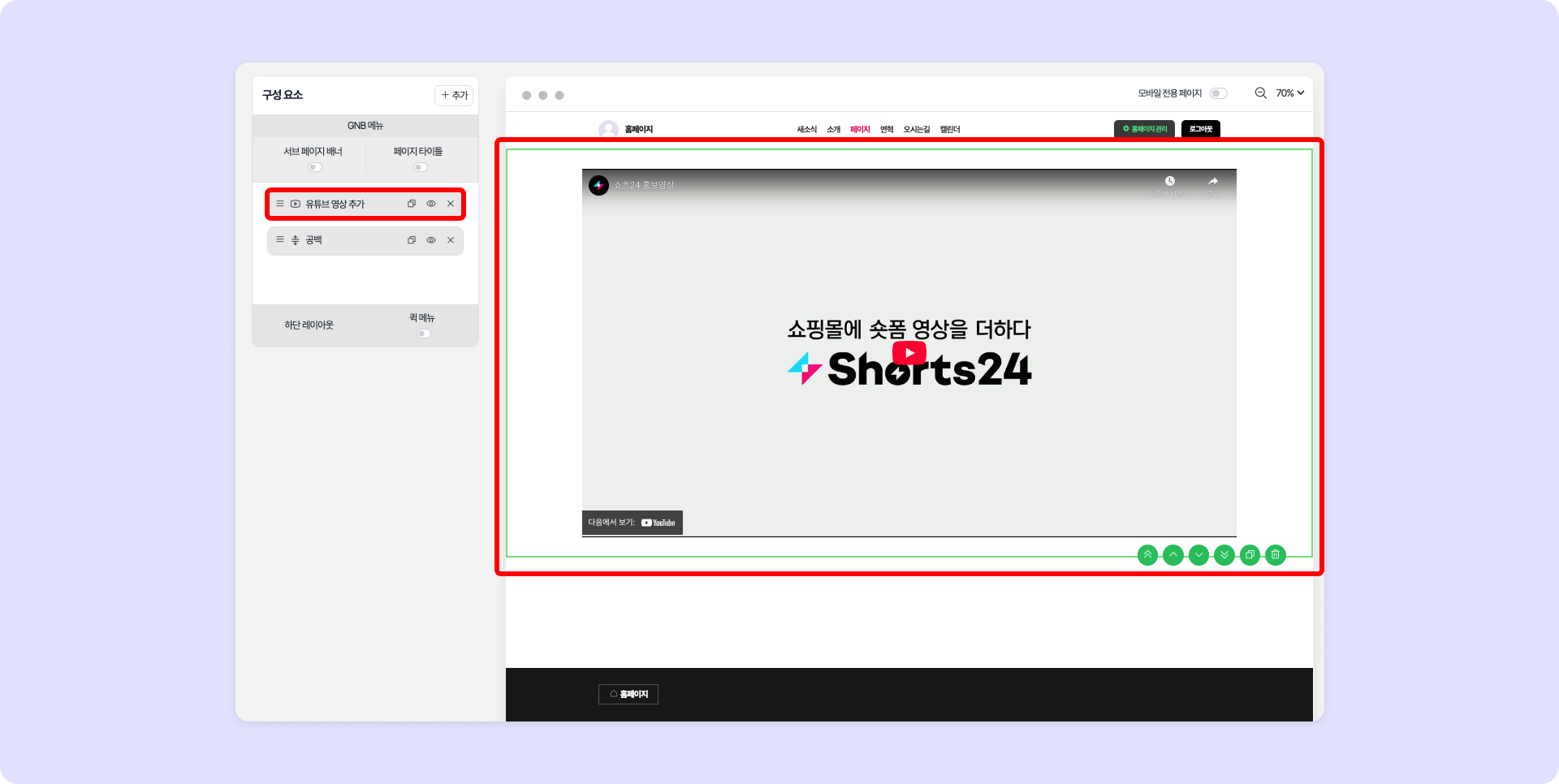Open the 70% zoom level dropdown
This screenshot has width=1559, height=784.
(1290, 93)
